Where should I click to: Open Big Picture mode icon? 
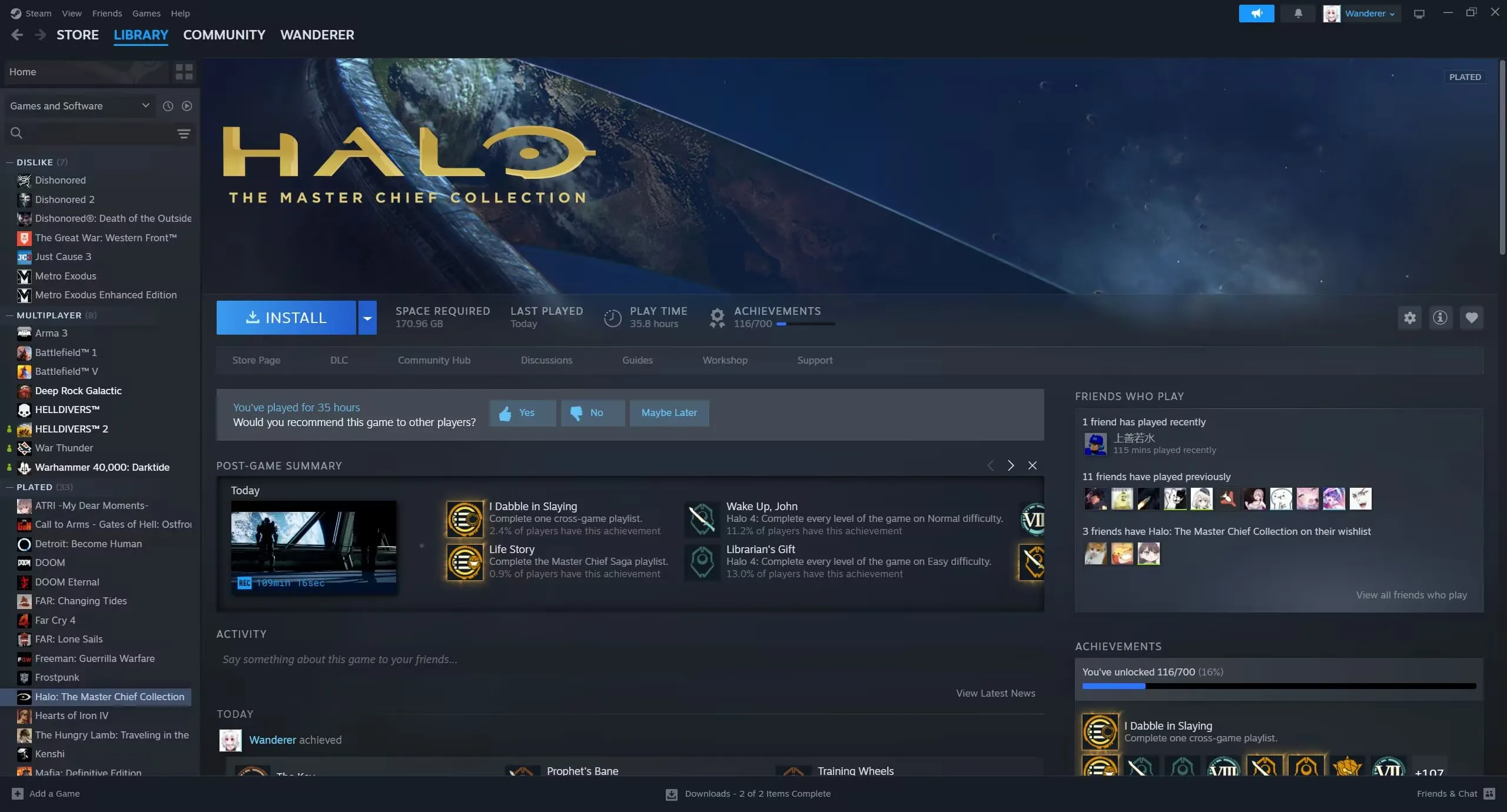tap(1419, 14)
